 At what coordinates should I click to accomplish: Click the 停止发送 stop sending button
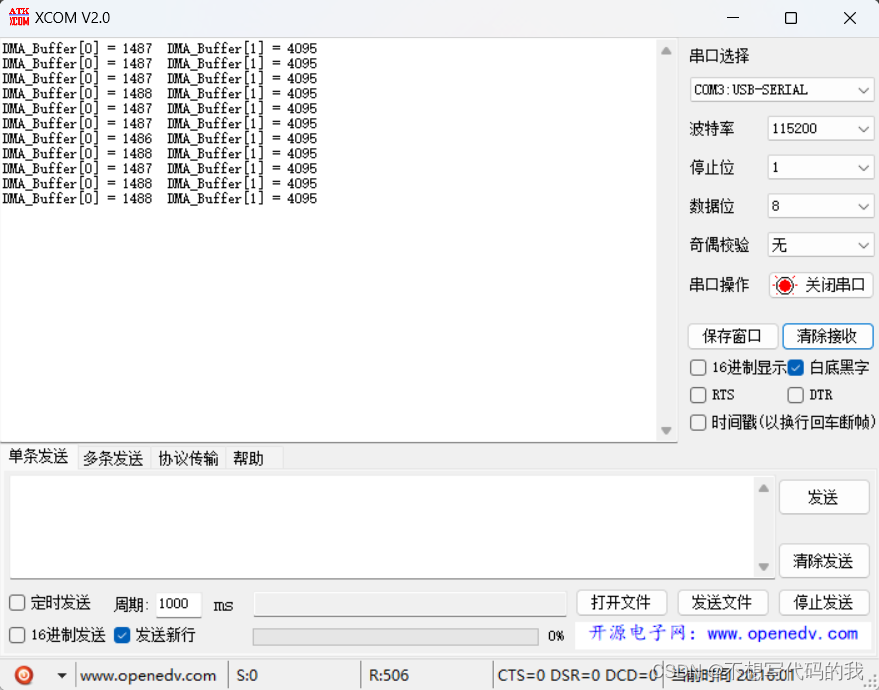point(824,603)
